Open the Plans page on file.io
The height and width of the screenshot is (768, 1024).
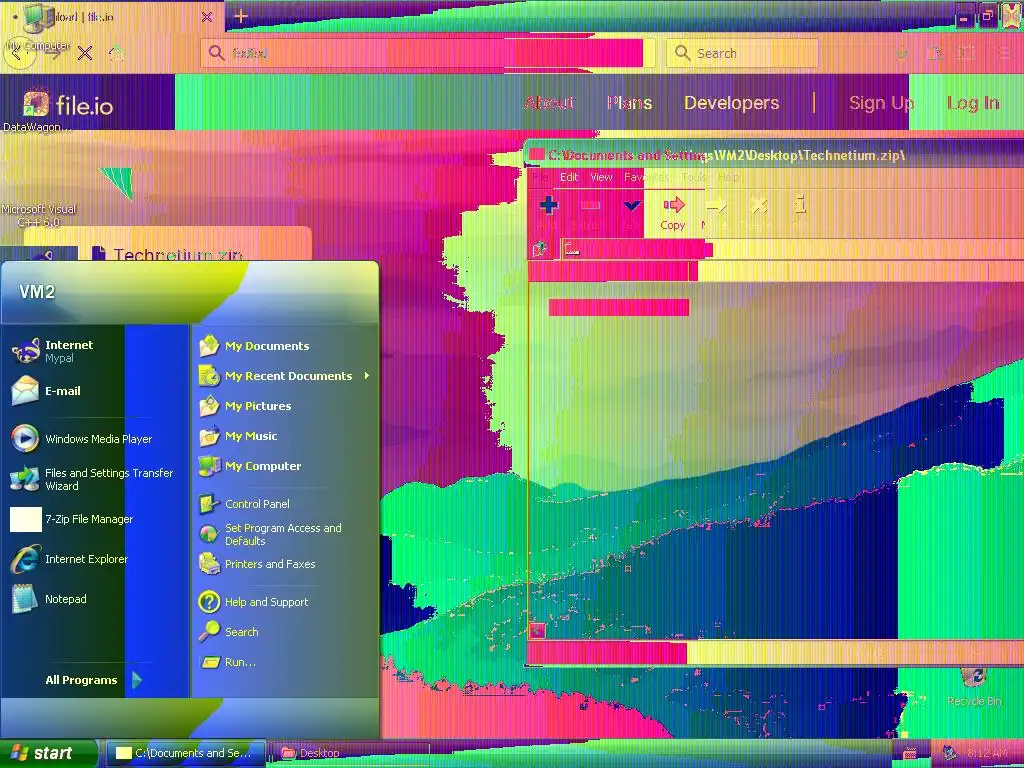630,103
